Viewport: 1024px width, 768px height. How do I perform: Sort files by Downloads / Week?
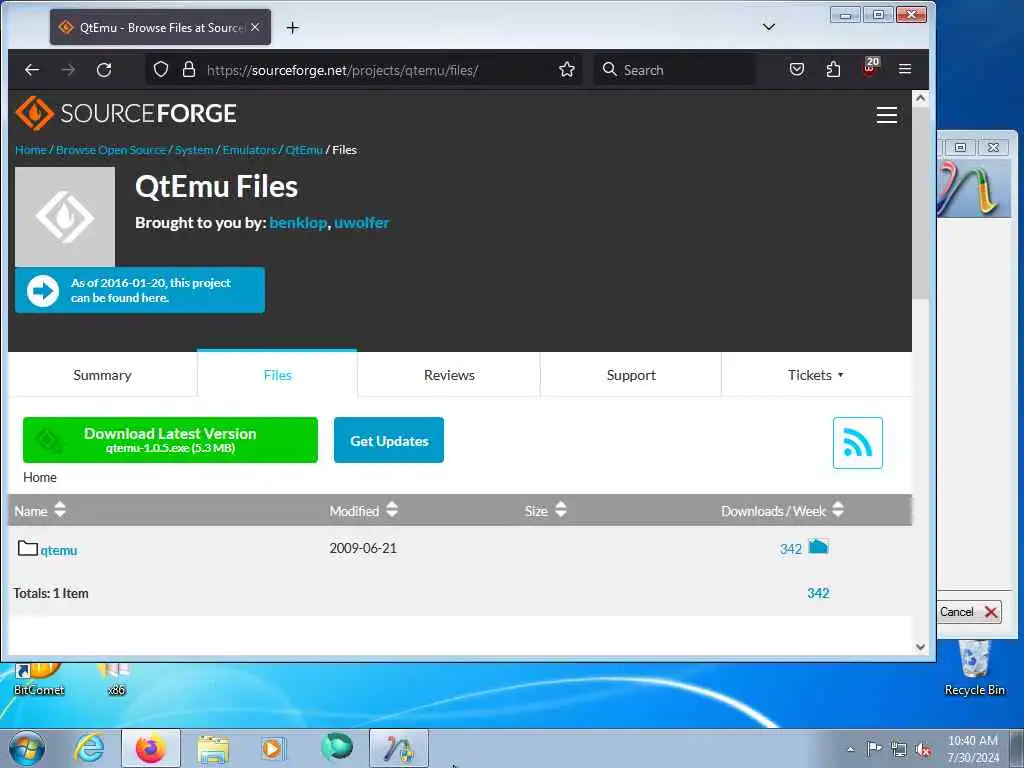tap(782, 510)
